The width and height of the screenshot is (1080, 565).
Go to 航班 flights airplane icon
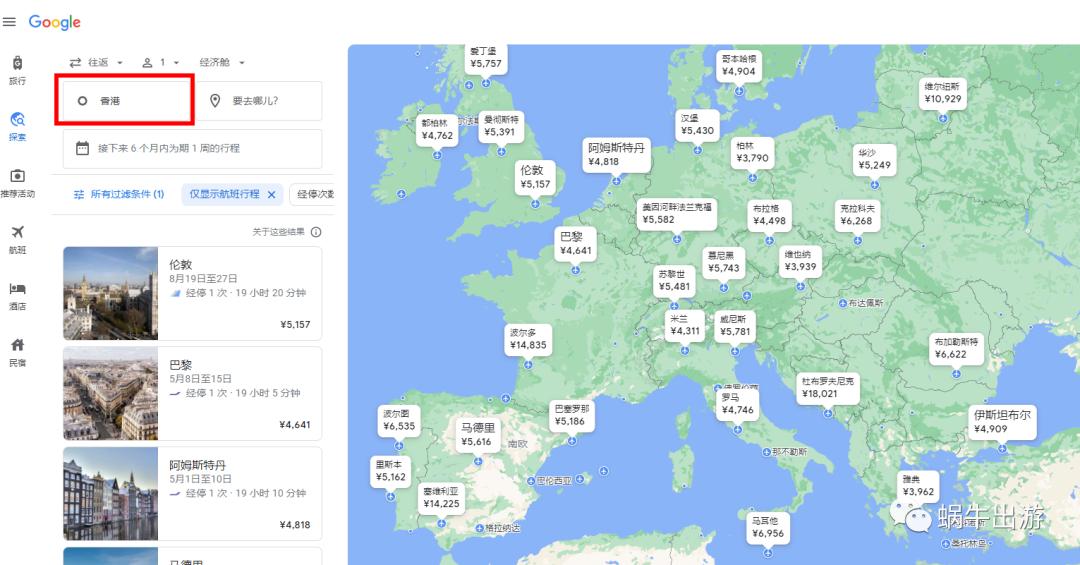(17, 233)
